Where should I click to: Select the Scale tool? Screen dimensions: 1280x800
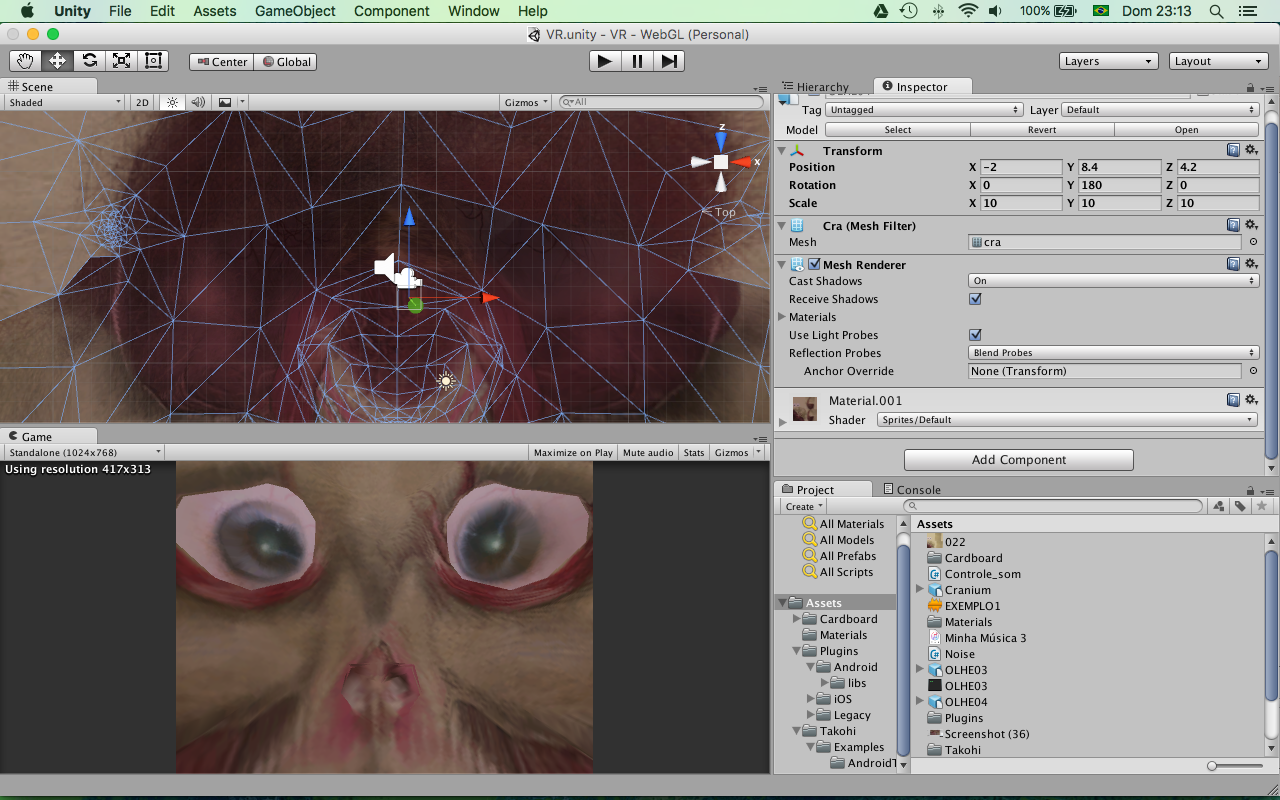121,61
